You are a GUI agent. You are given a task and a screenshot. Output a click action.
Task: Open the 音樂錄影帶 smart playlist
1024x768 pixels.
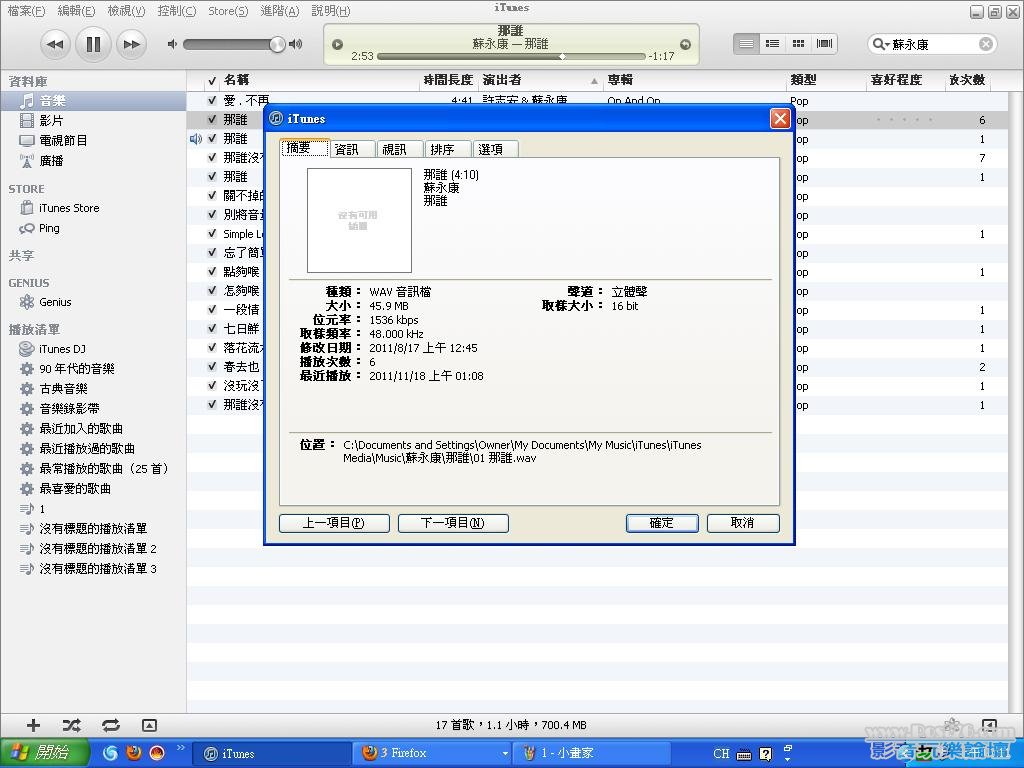[93, 409]
